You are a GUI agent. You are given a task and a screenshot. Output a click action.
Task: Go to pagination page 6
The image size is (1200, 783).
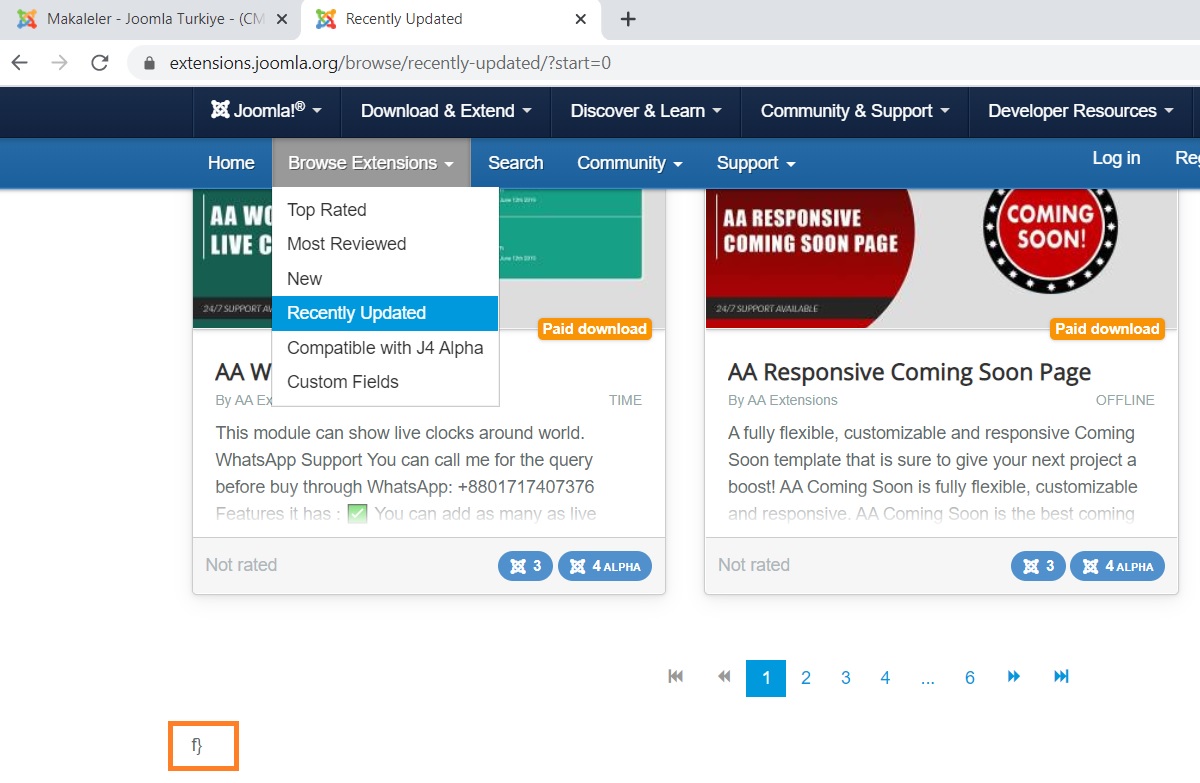(x=970, y=678)
